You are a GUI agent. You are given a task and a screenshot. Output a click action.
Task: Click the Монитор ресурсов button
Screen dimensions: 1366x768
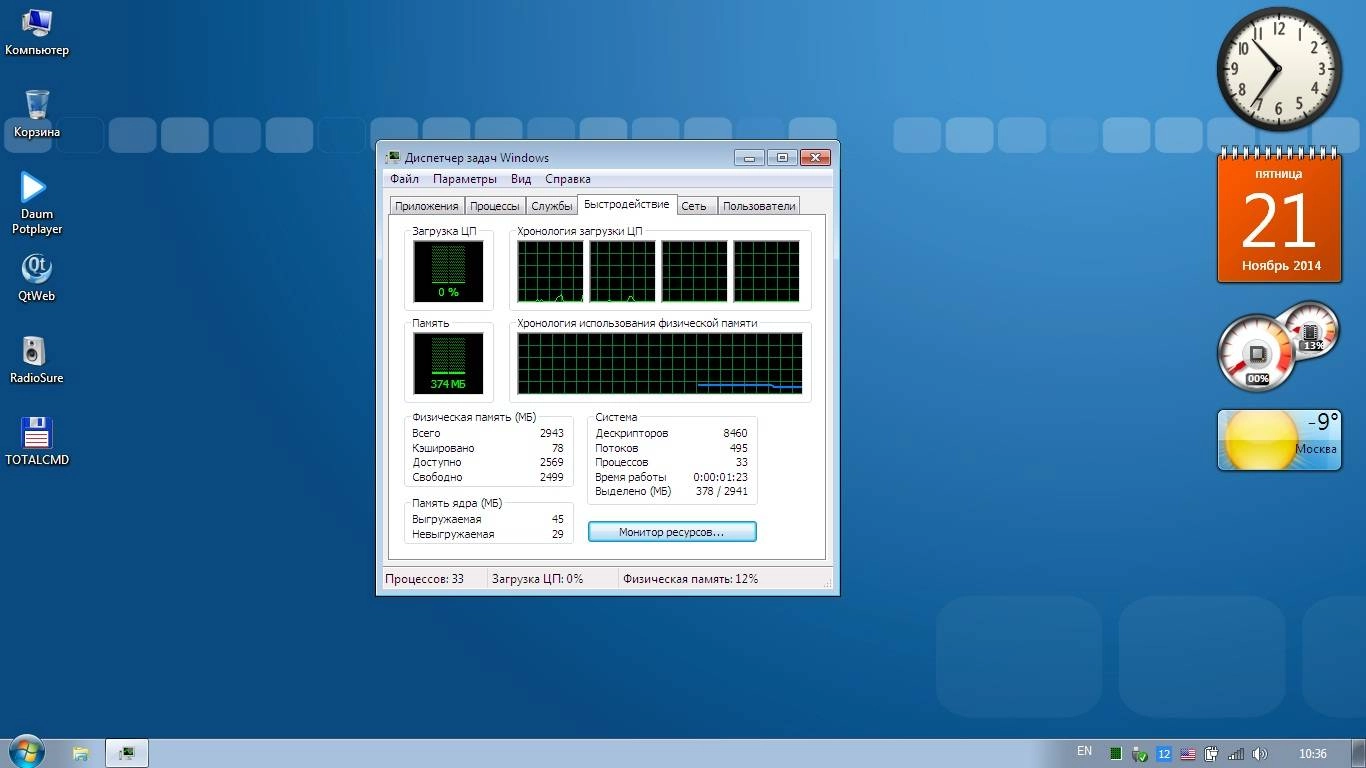click(x=672, y=532)
